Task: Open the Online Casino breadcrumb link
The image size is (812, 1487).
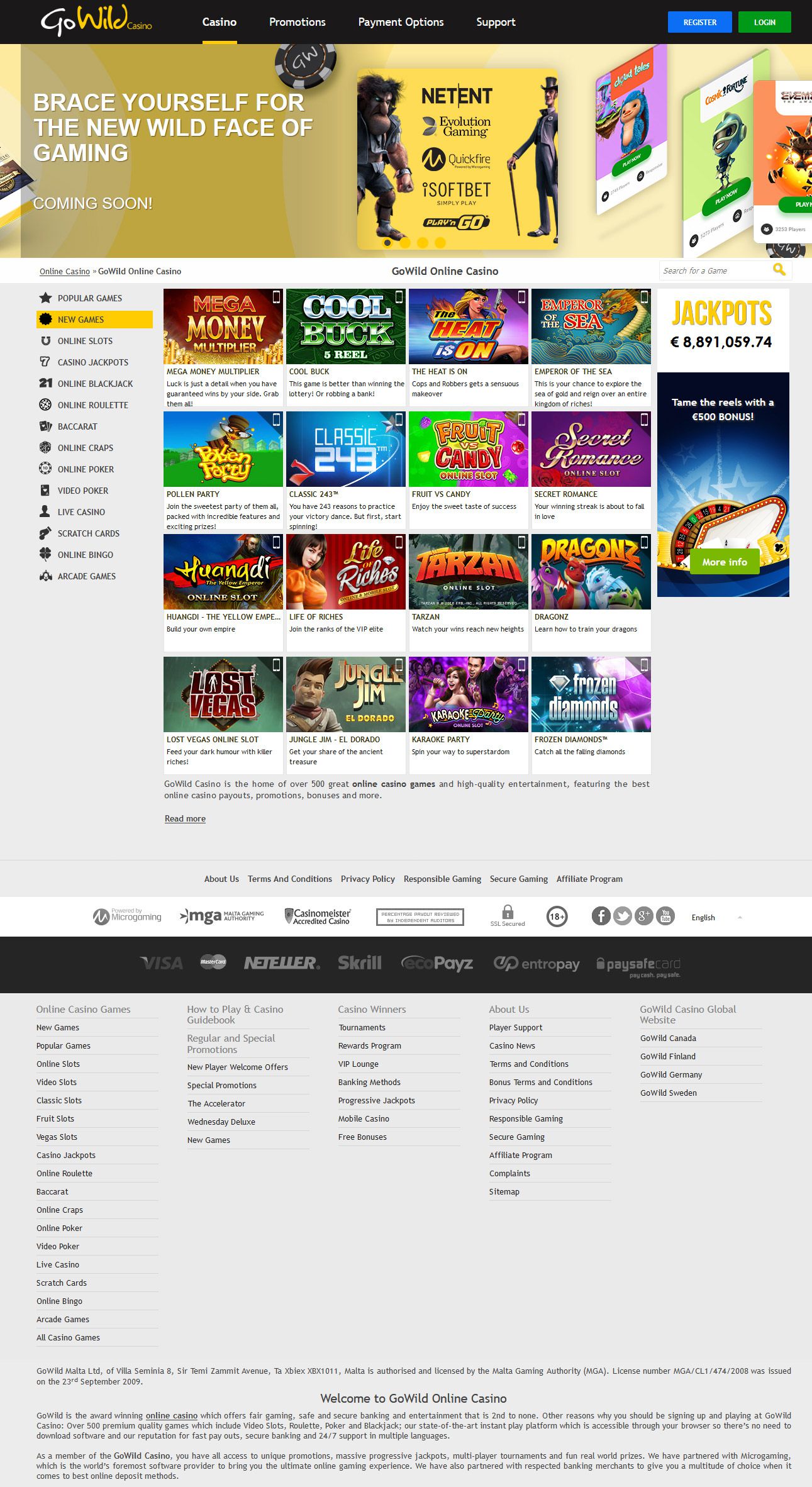Action: pos(65,271)
